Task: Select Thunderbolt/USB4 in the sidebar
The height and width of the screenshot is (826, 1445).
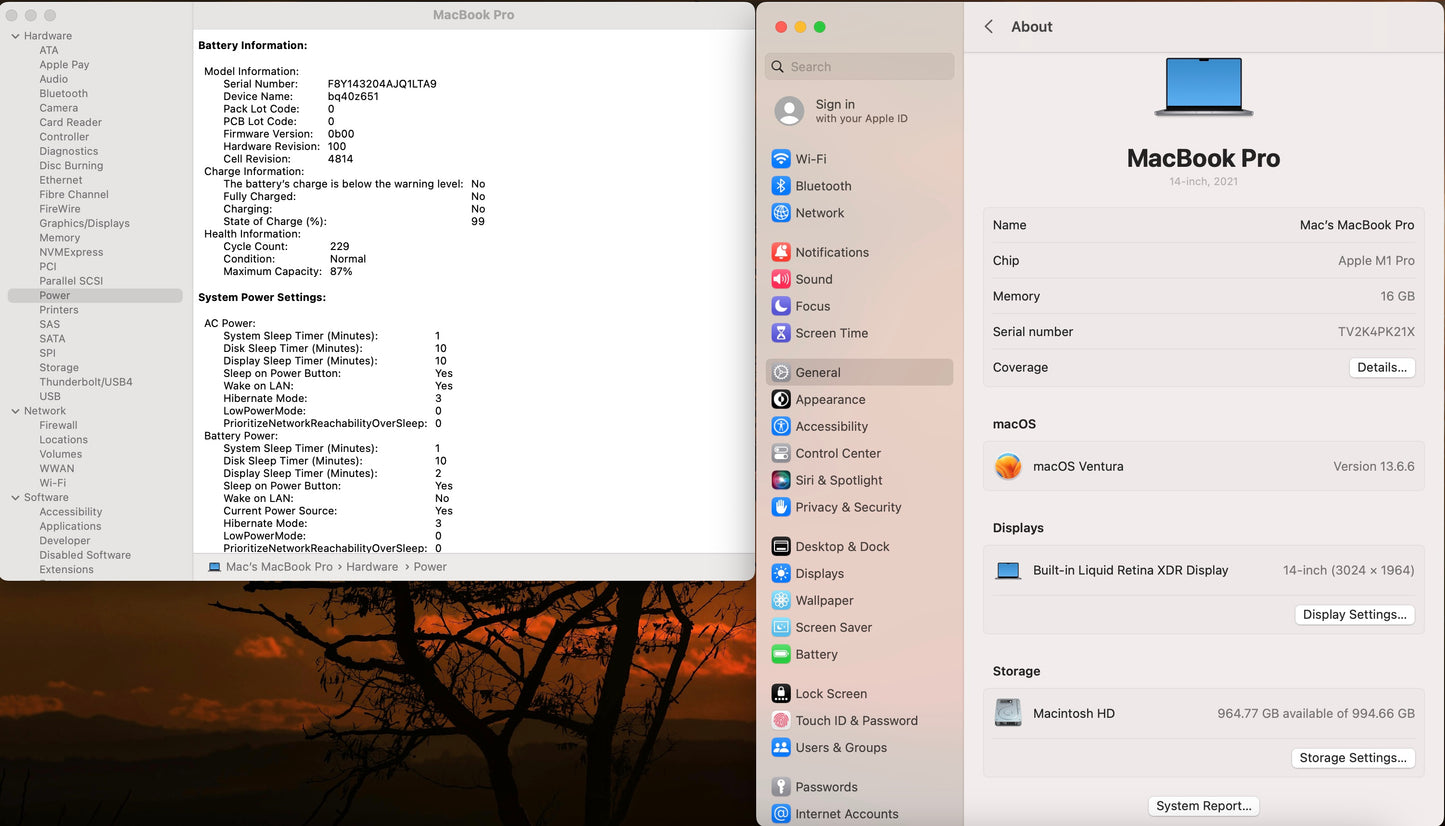Action: (86, 382)
